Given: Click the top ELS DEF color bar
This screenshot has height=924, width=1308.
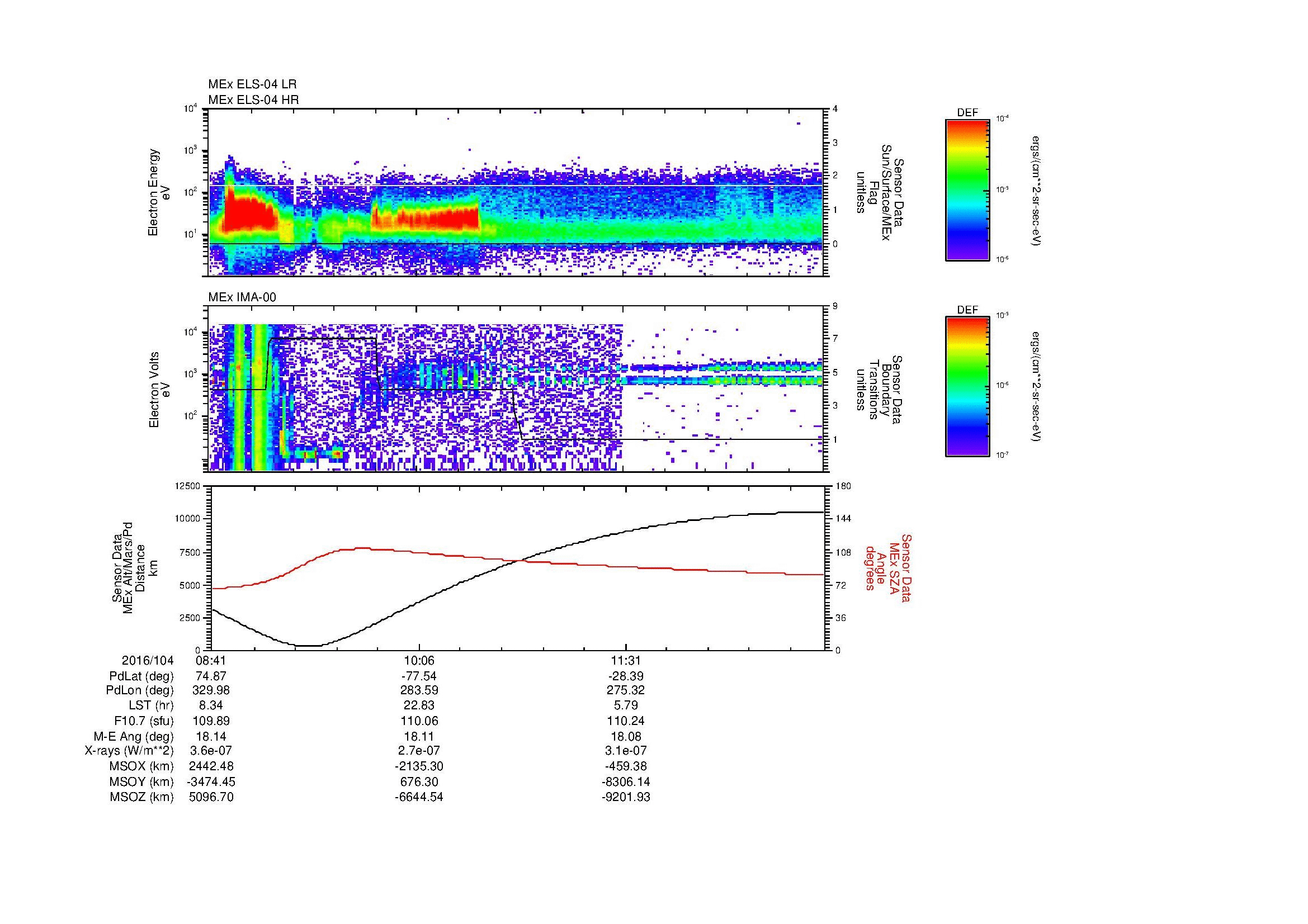Looking at the screenshot, I should click(x=967, y=189).
